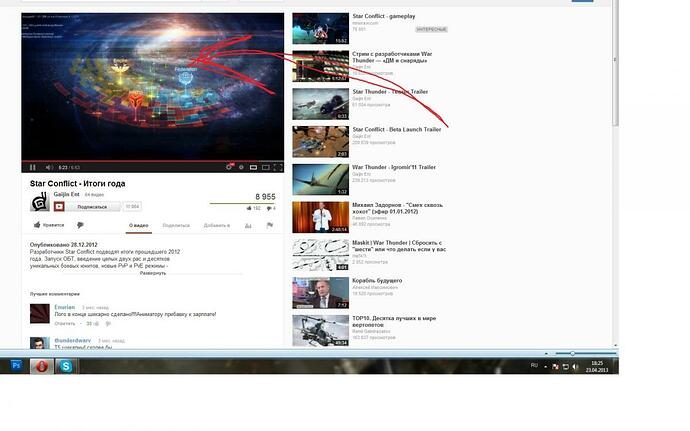This screenshot has height=431, width=690.
Task: Thumbs-up Enurian's comment
Action: (96, 324)
